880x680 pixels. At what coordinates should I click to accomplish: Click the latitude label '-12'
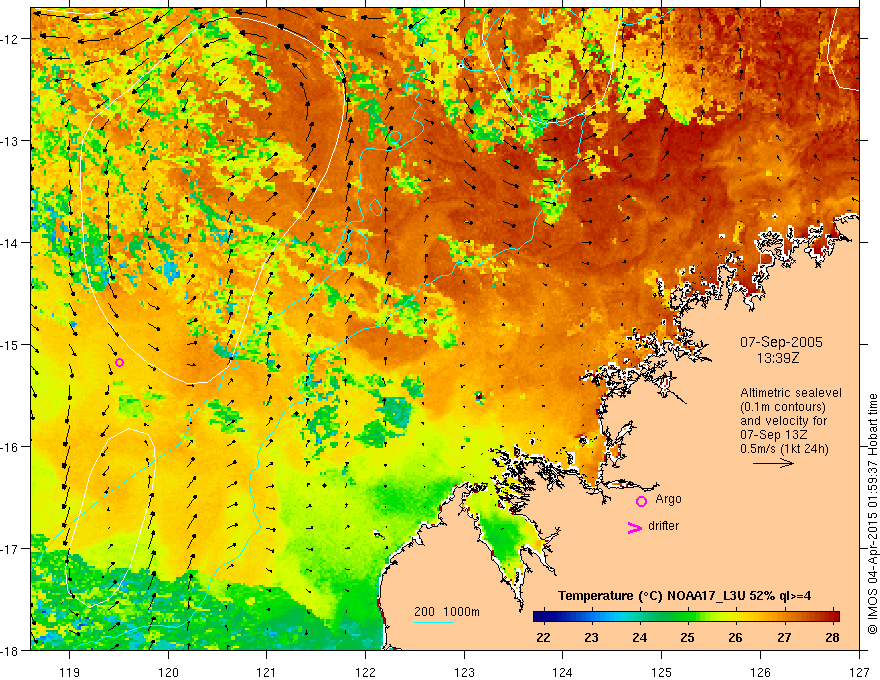[11, 39]
